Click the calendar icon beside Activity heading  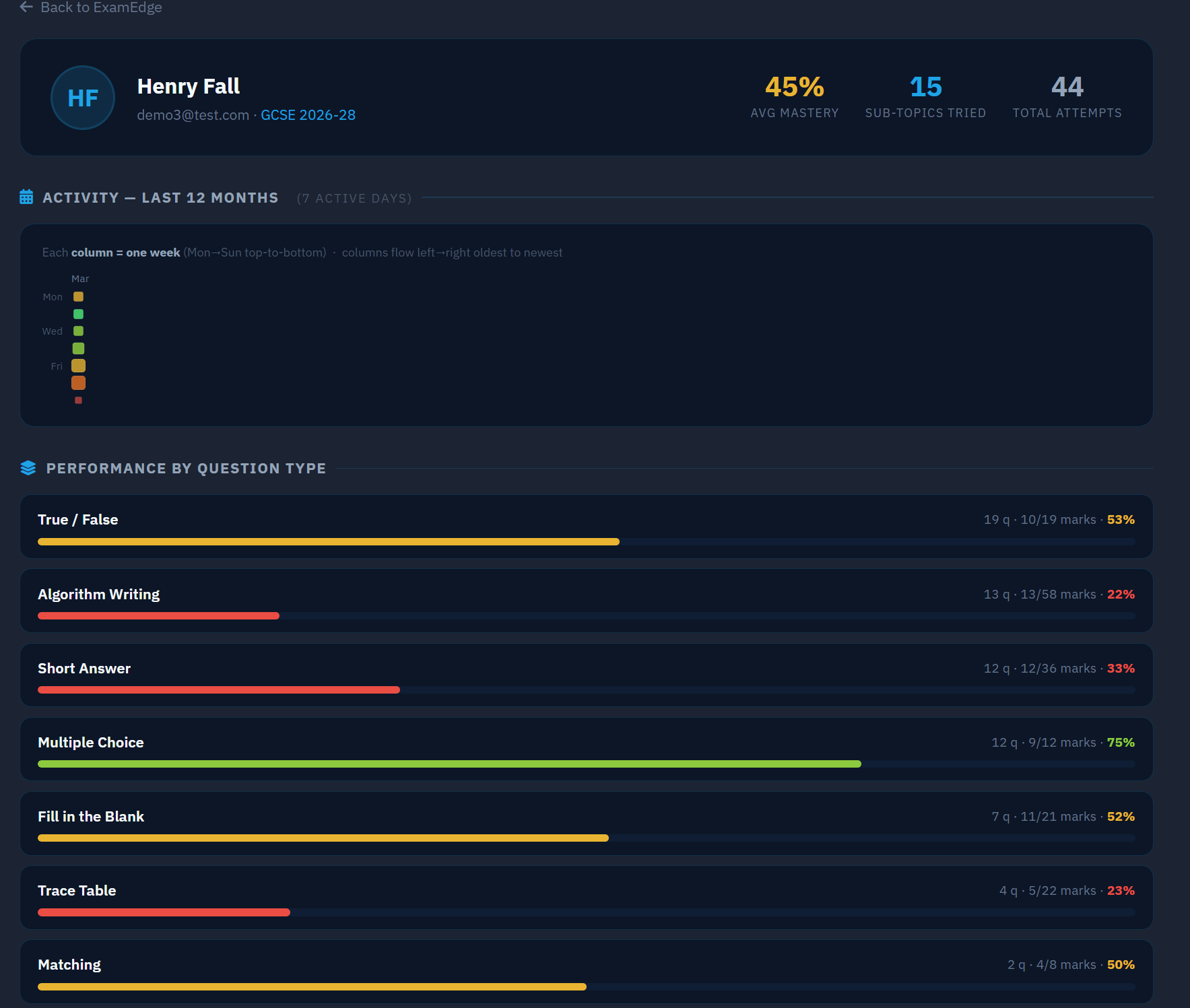[26, 197]
